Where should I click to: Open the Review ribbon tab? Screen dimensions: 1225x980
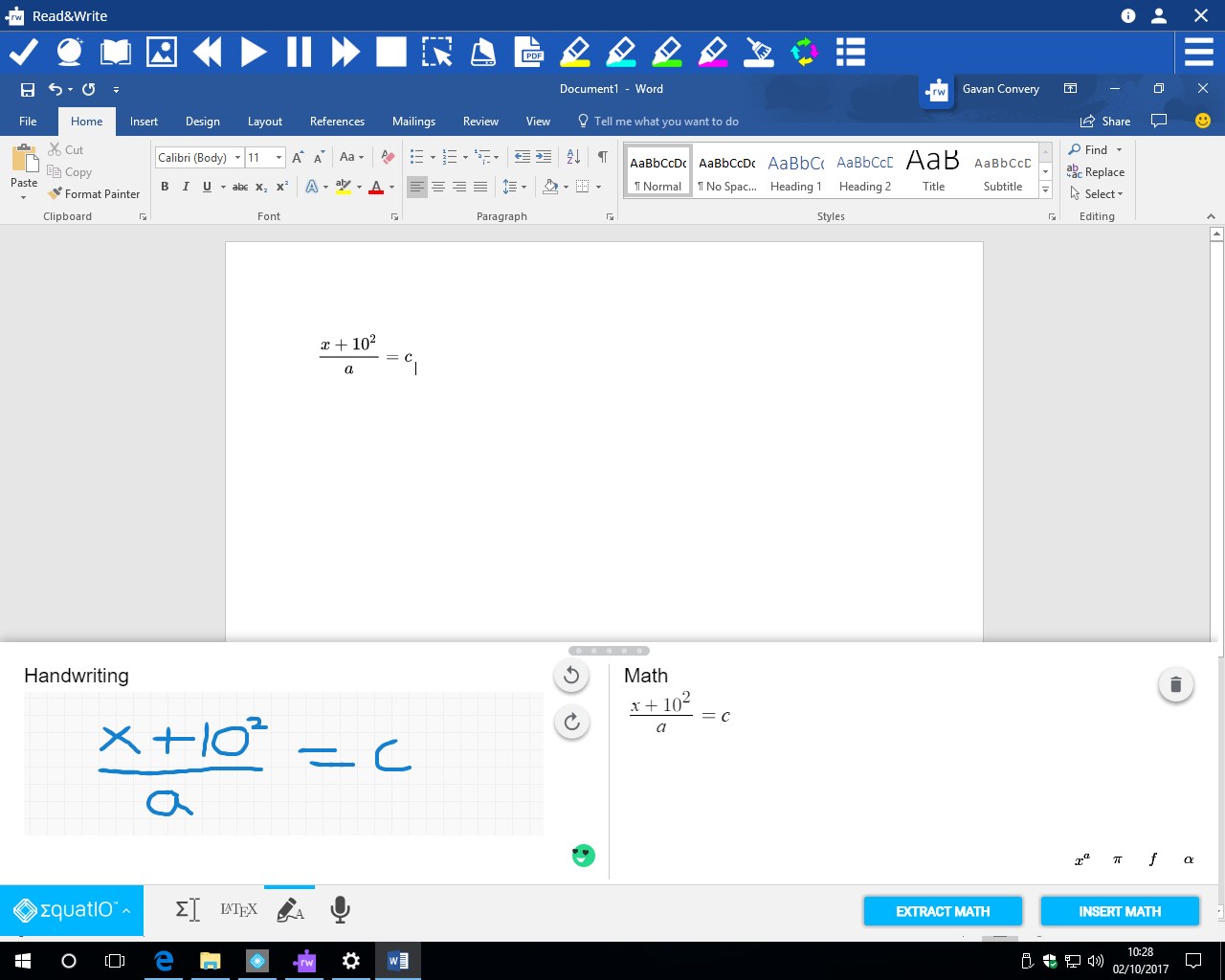click(480, 121)
